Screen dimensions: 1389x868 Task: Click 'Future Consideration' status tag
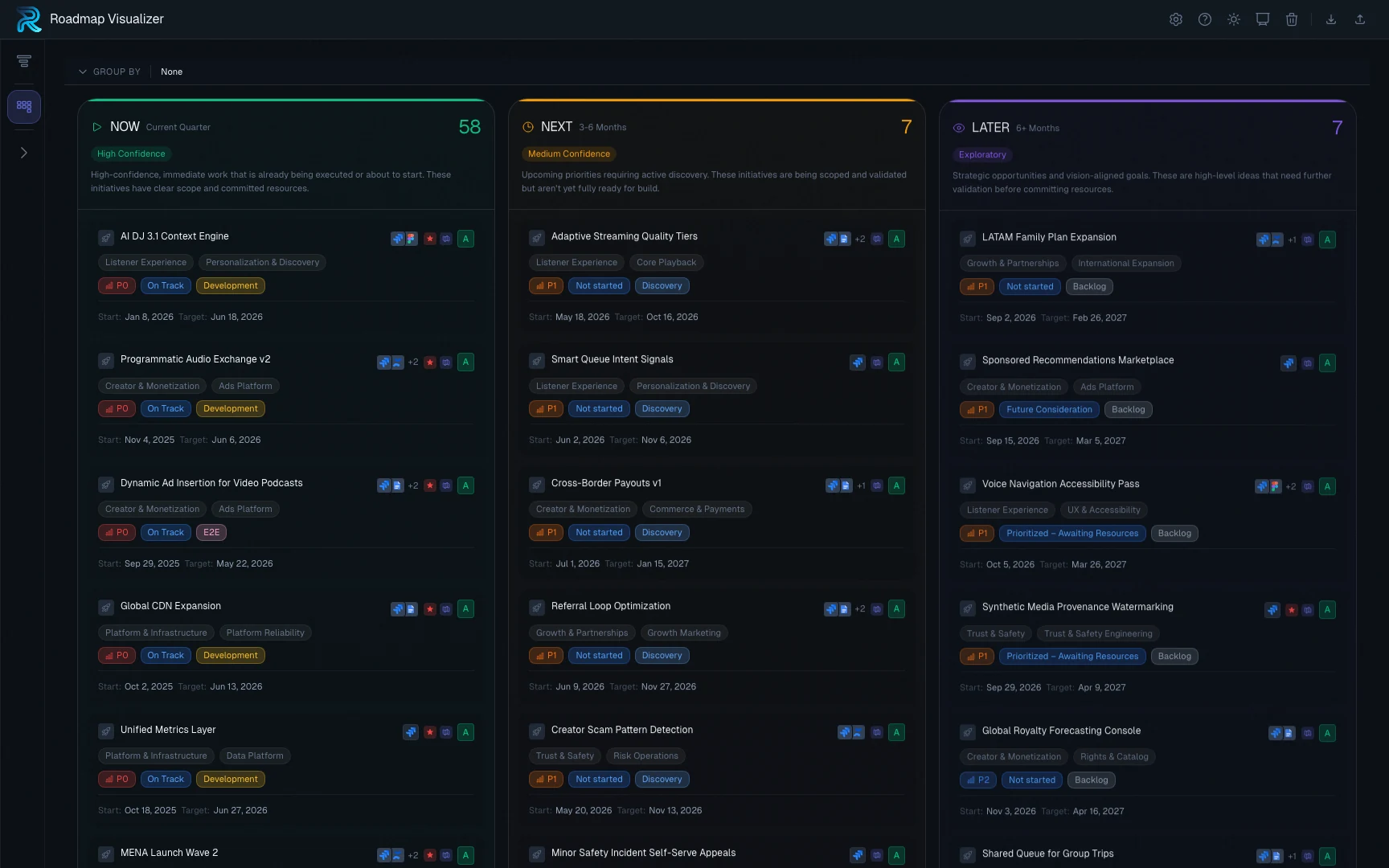tap(1049, 409)
